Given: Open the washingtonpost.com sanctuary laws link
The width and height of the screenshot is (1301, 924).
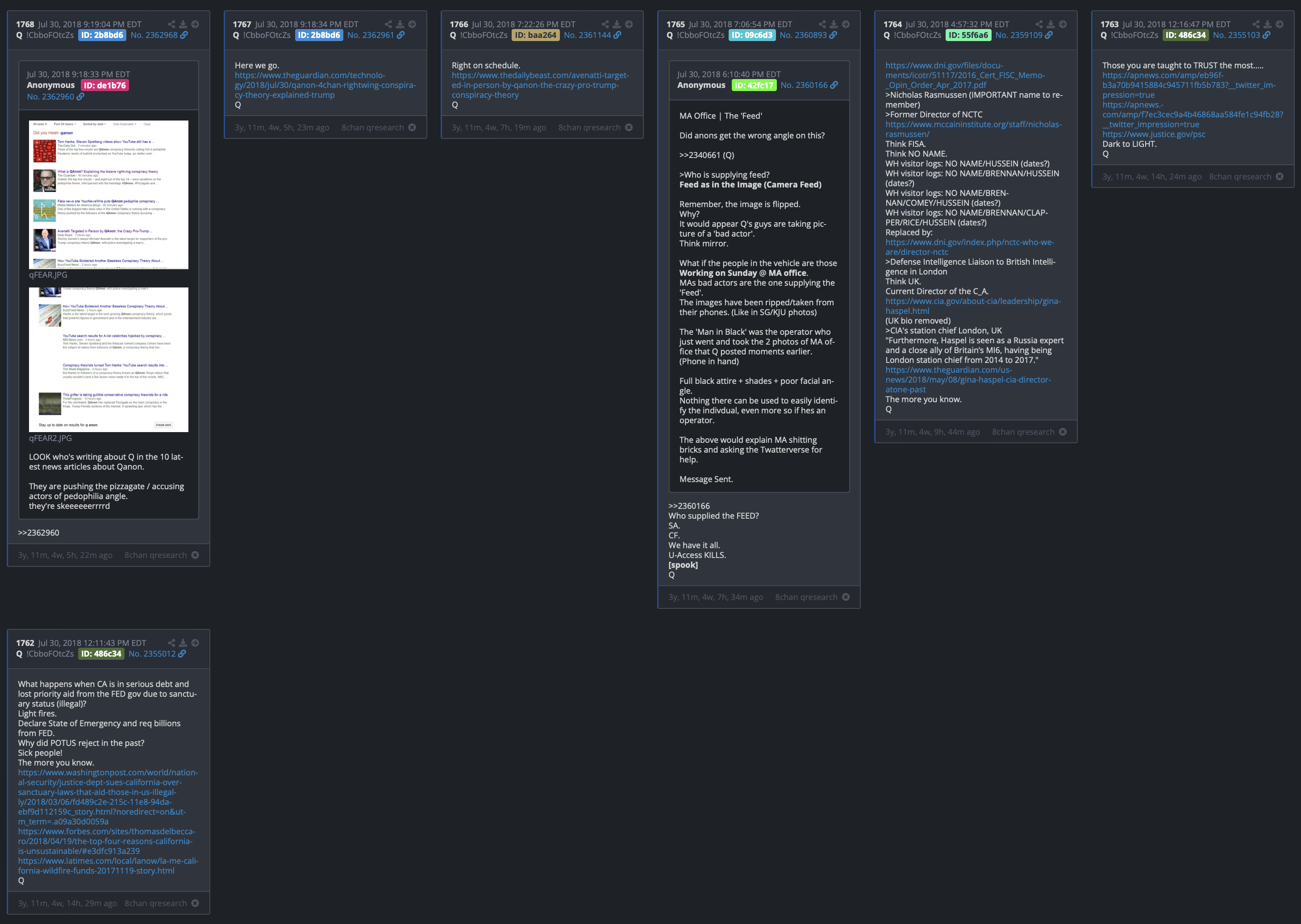Looking at the screenshot, I should (x=108, y=797).
